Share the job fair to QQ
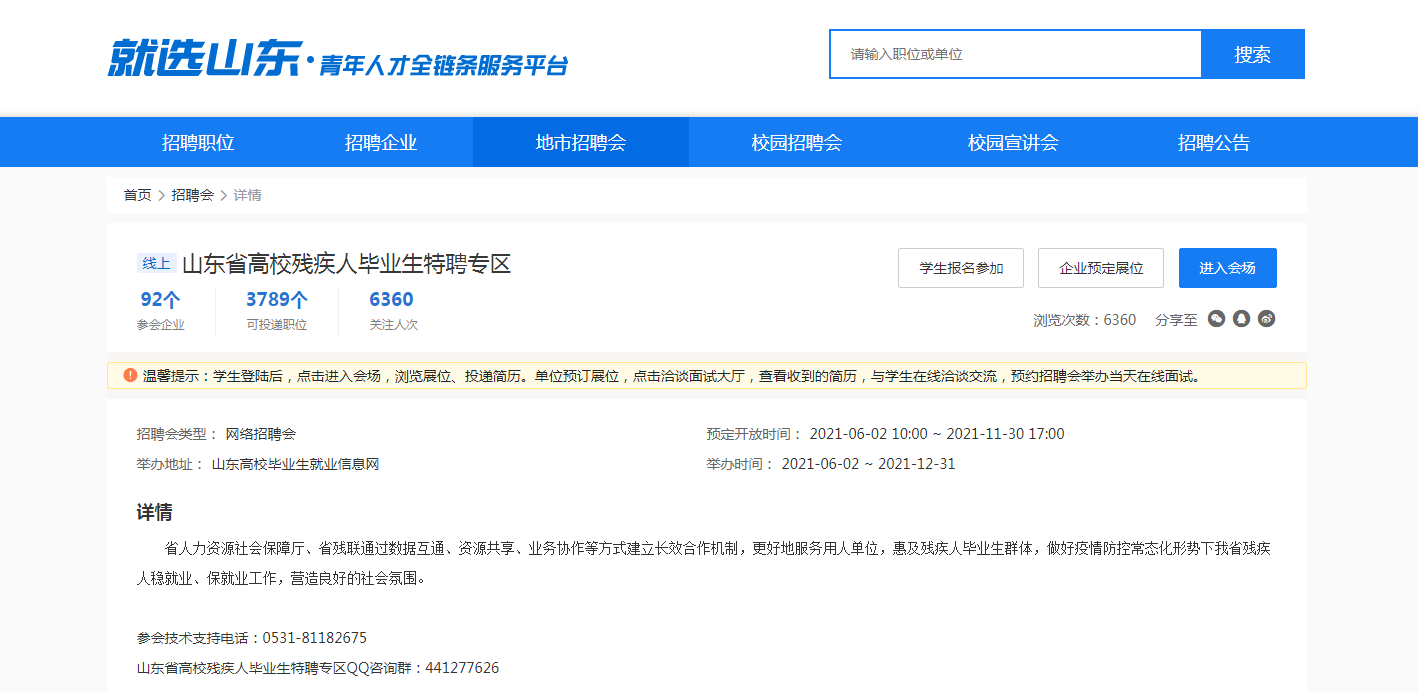Image resolution: width=1418 pixels, height=692 pixels. [1242, 319]
